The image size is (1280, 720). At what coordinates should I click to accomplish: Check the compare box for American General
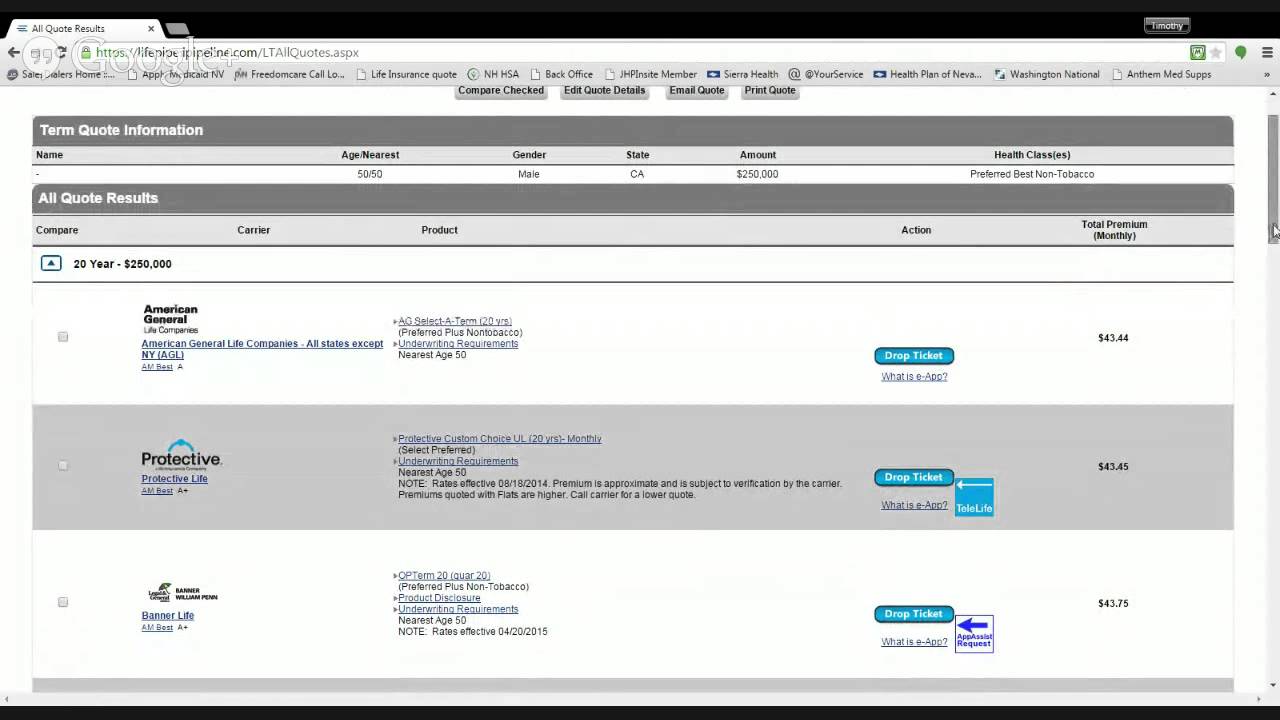coord(63,337)
